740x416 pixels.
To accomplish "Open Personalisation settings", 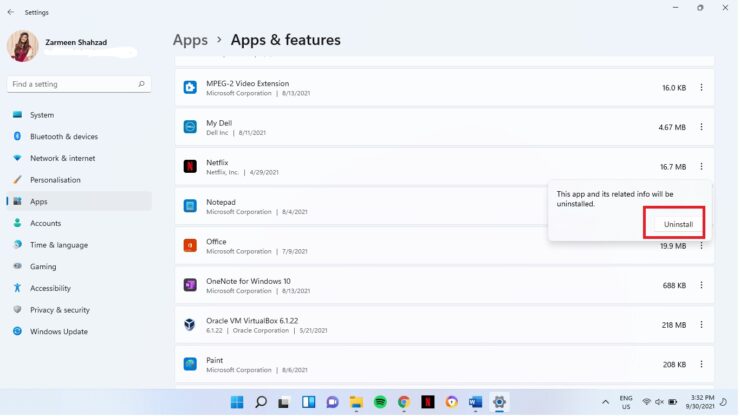I will (x=79, y=180).
